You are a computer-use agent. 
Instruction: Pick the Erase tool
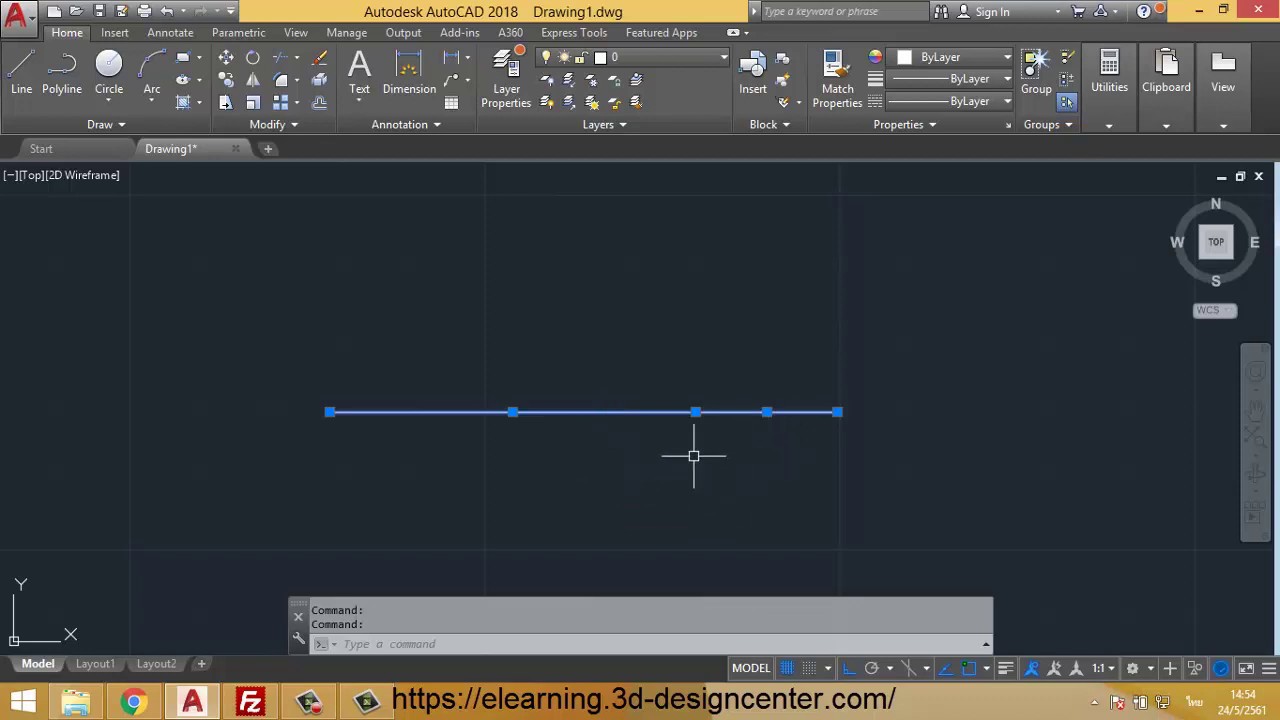[319, 58]
